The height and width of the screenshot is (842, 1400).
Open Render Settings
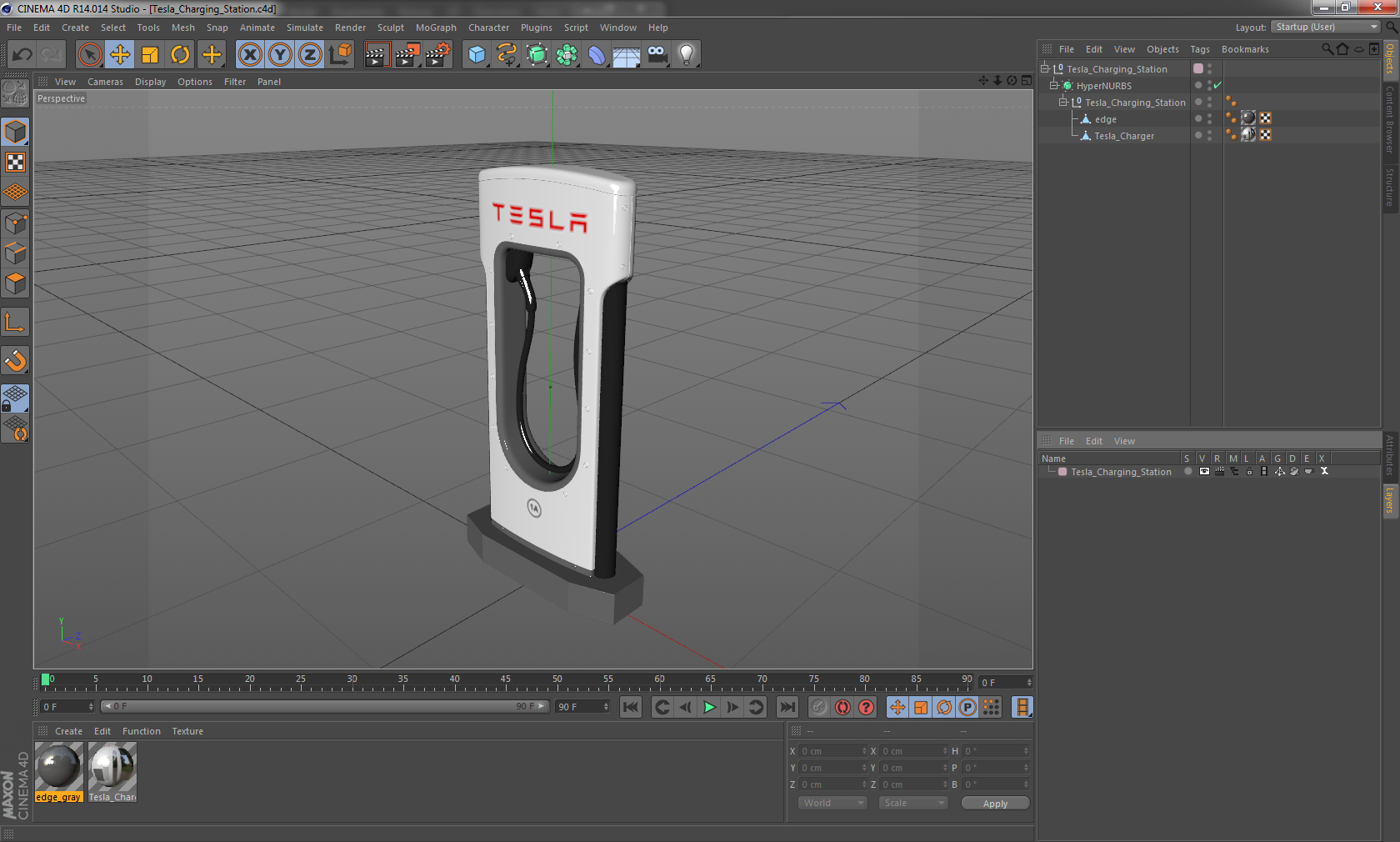point(437,55)
